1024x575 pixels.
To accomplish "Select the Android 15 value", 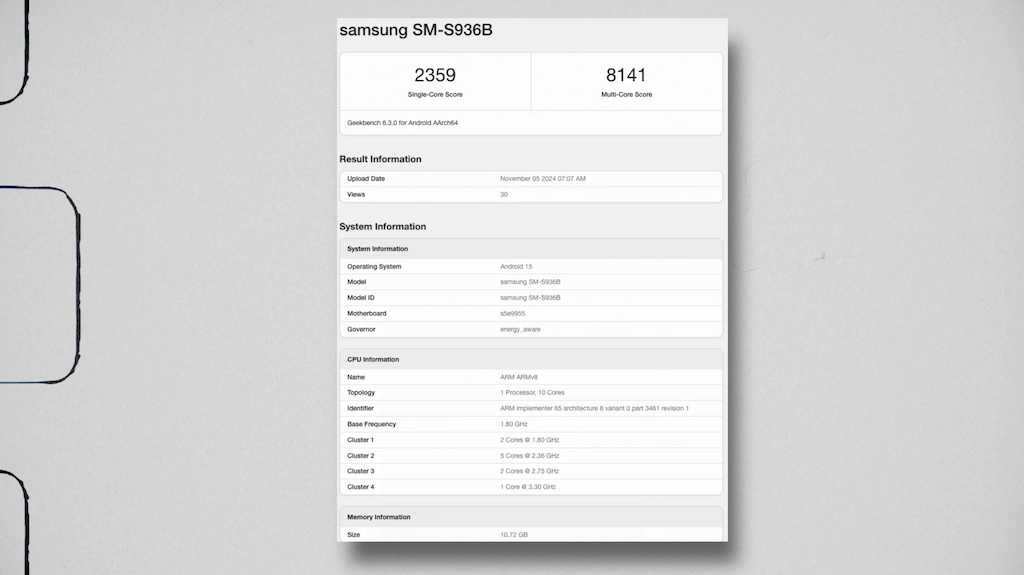I will click(516, 267).
